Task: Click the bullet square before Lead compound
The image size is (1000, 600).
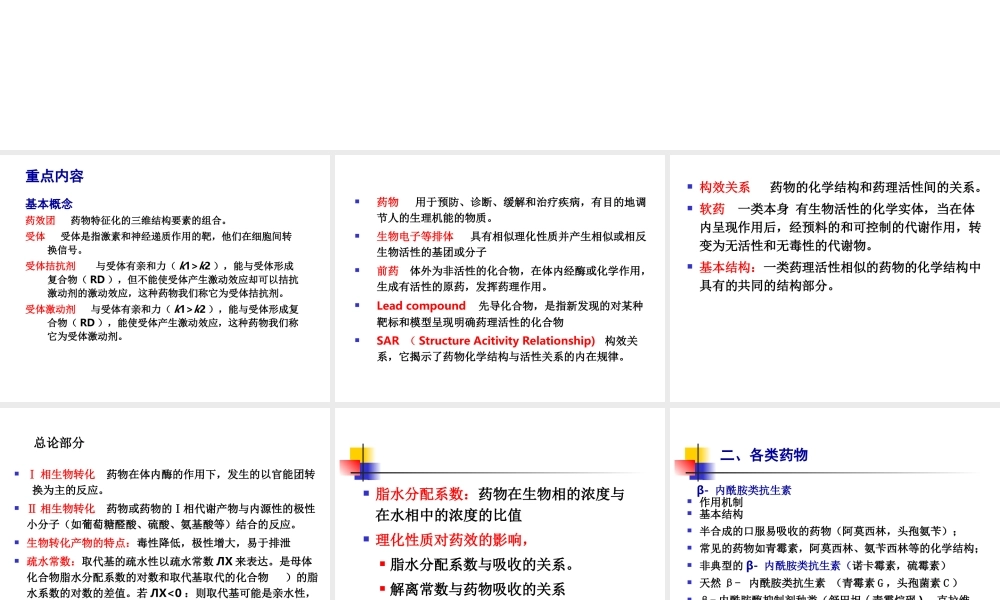Action: coord(359,306)
